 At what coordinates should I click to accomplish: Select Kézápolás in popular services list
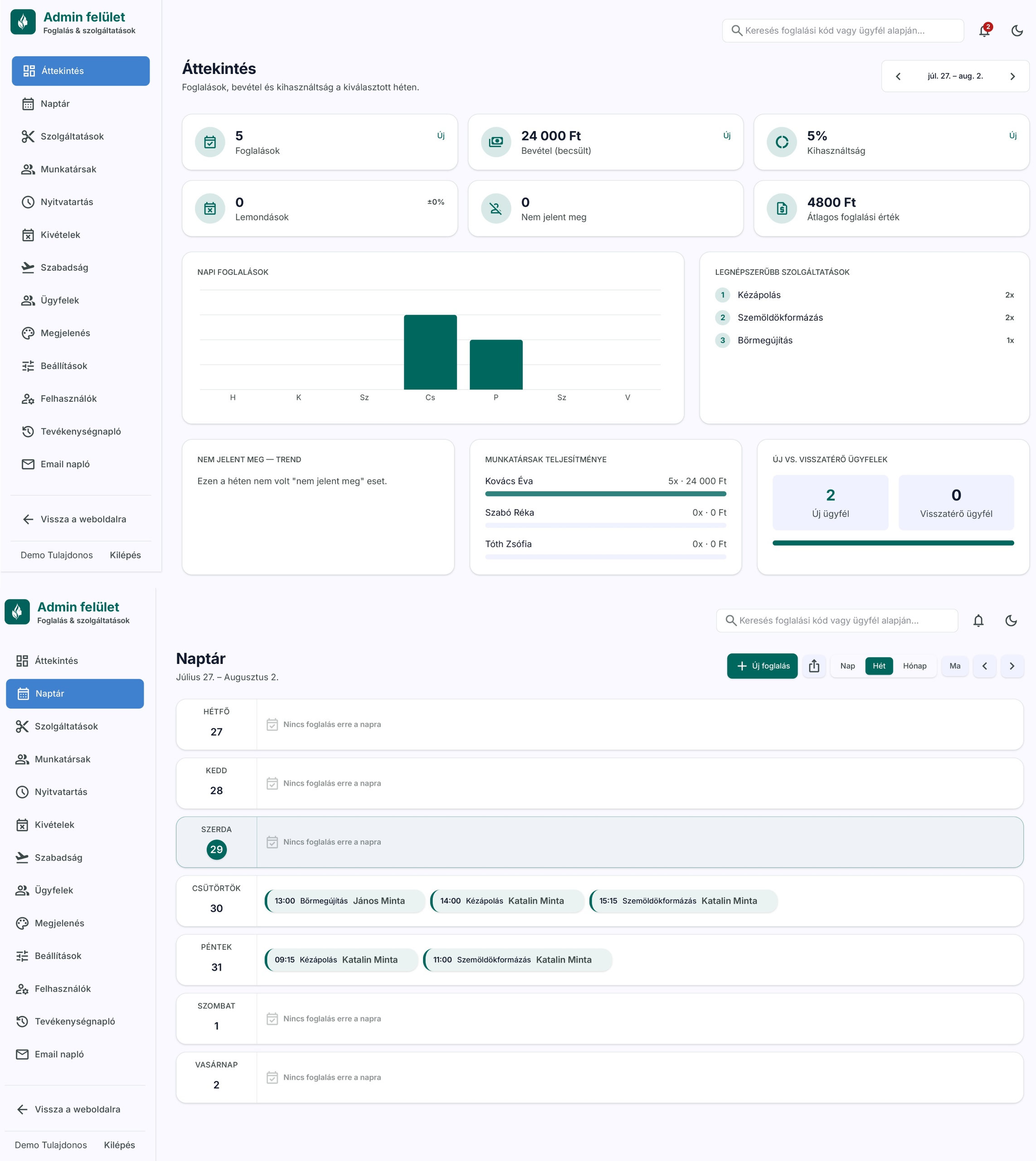coord(865,295)
